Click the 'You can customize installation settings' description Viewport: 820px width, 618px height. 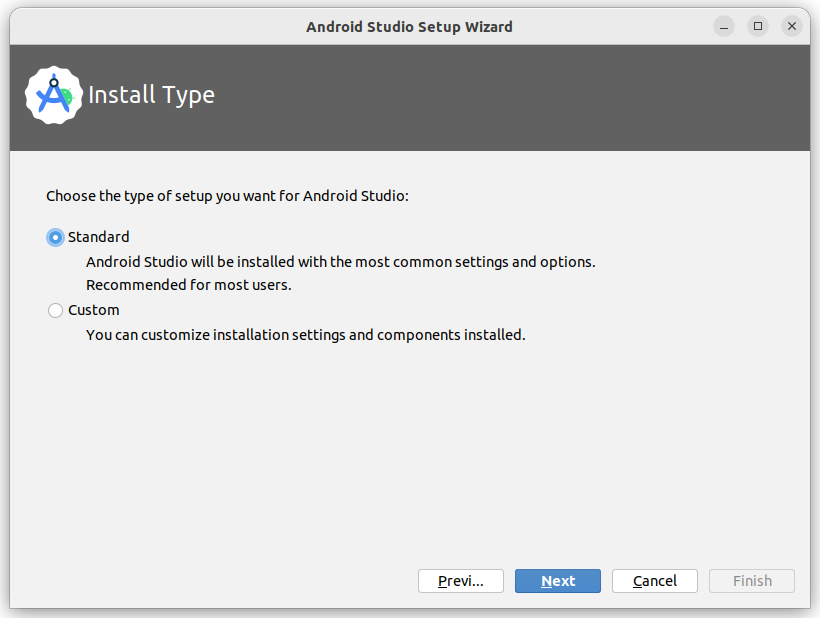[x=305, y=335]
